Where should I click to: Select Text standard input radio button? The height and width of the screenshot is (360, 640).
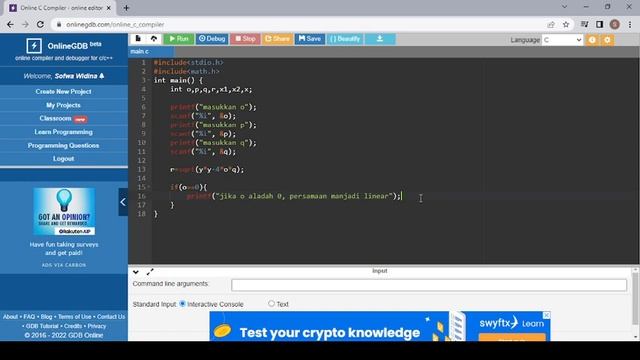point(271,303)
